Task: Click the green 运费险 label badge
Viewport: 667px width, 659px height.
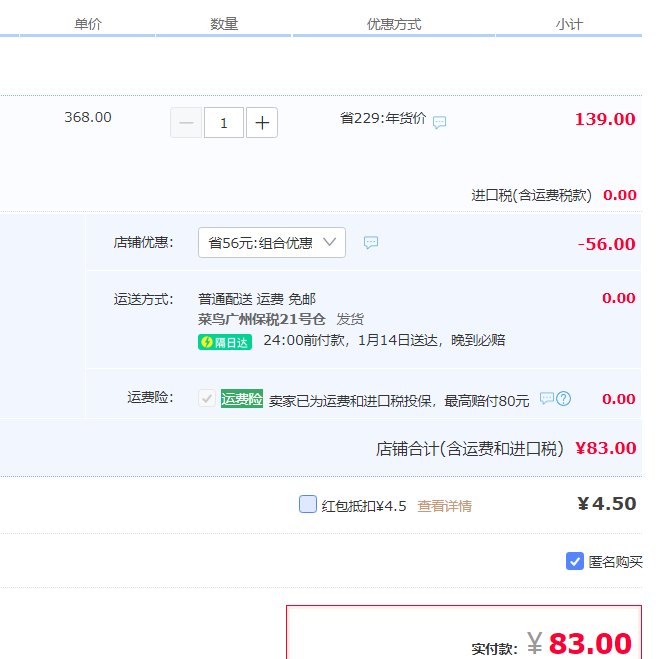Action: [x=242, y=399]
